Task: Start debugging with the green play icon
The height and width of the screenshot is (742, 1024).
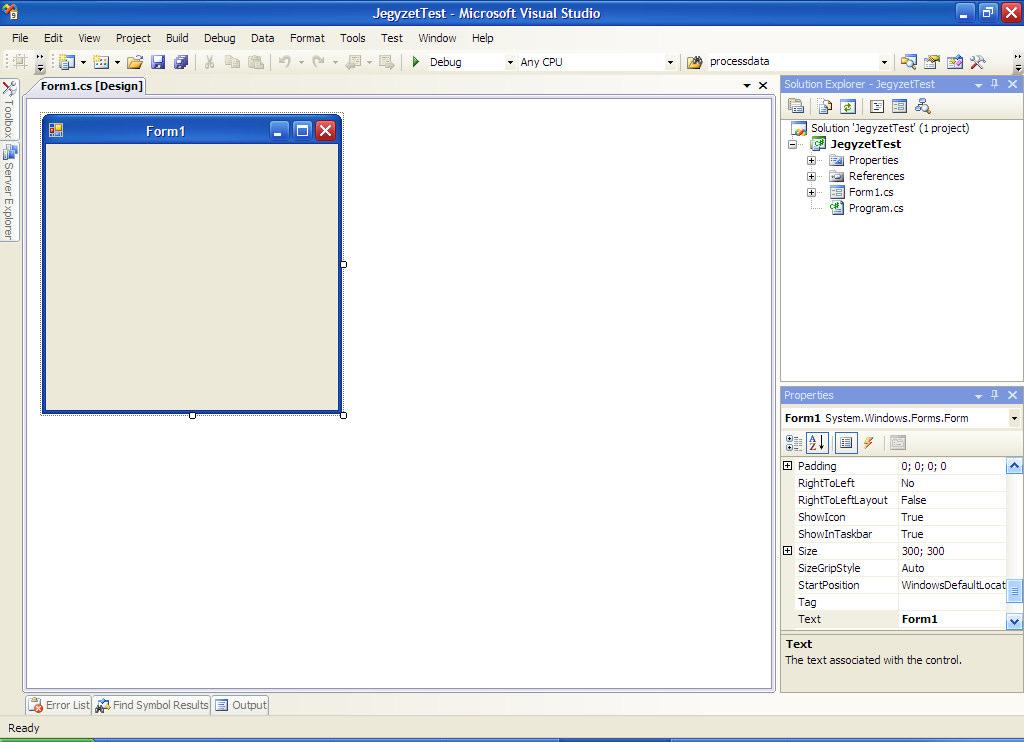Action: (415, 62)
